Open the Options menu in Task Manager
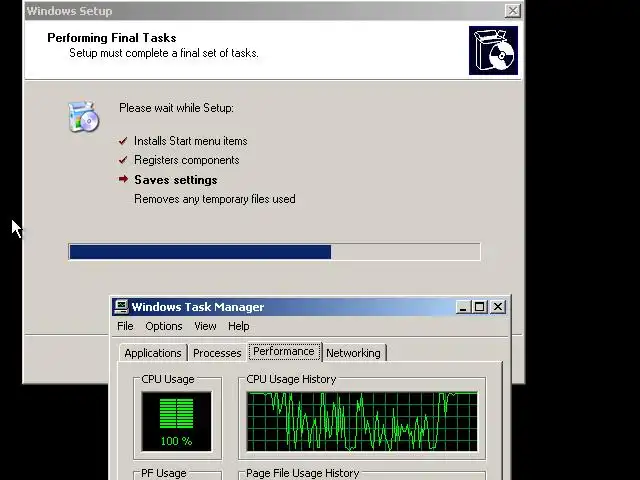 [x=164, y=326]
